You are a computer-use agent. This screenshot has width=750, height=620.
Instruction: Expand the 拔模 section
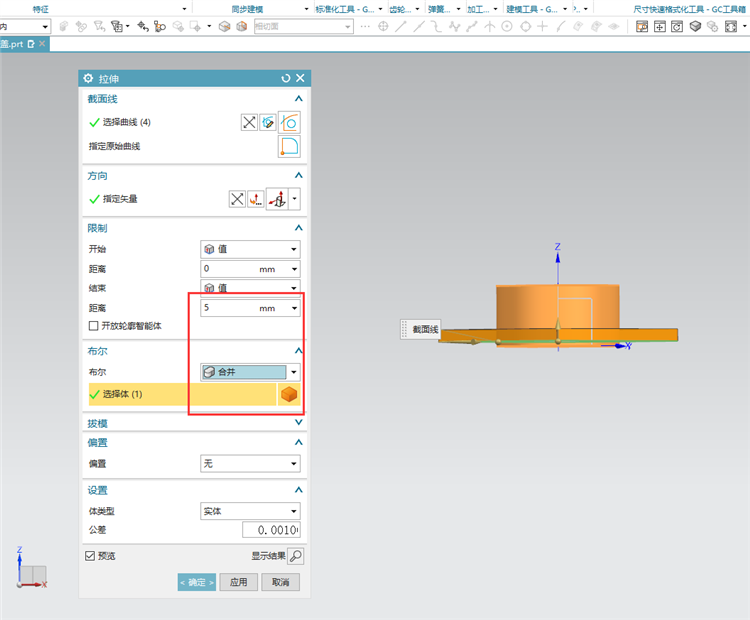pos(298,422)
